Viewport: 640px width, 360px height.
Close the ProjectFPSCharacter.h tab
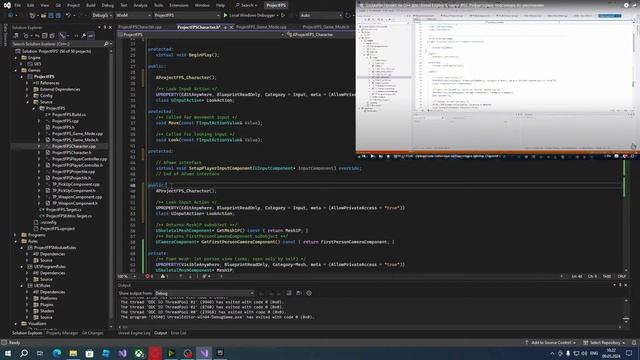click(x=231, y=27)
